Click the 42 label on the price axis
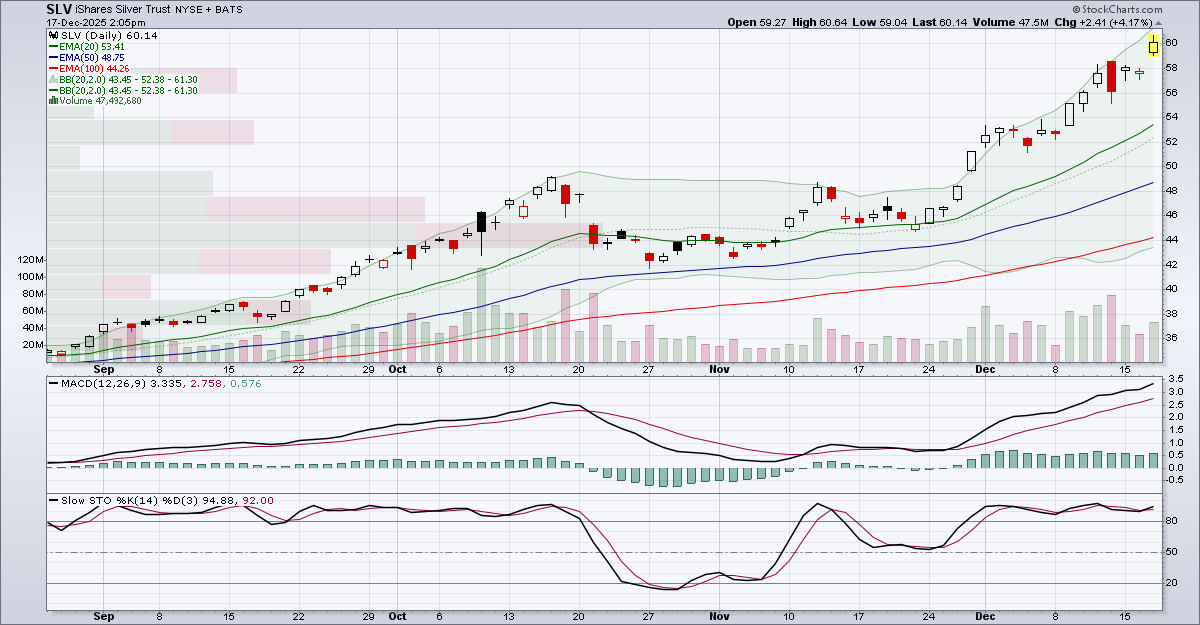1200x625 pixels. 1170,264
